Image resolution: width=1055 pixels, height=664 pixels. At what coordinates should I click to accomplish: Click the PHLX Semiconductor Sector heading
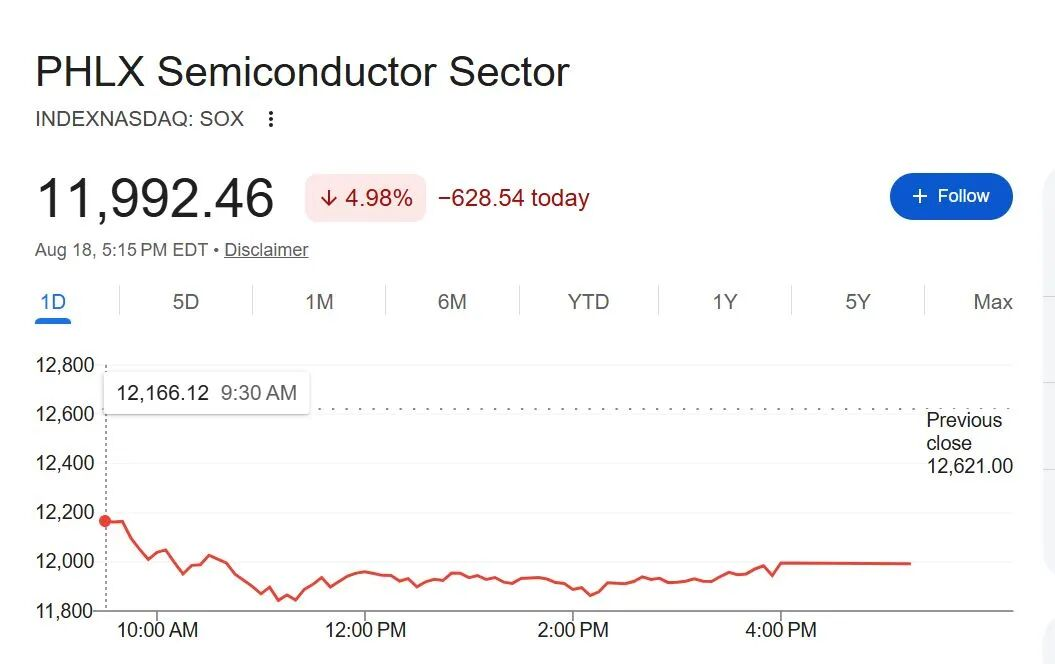coord(303,71)
